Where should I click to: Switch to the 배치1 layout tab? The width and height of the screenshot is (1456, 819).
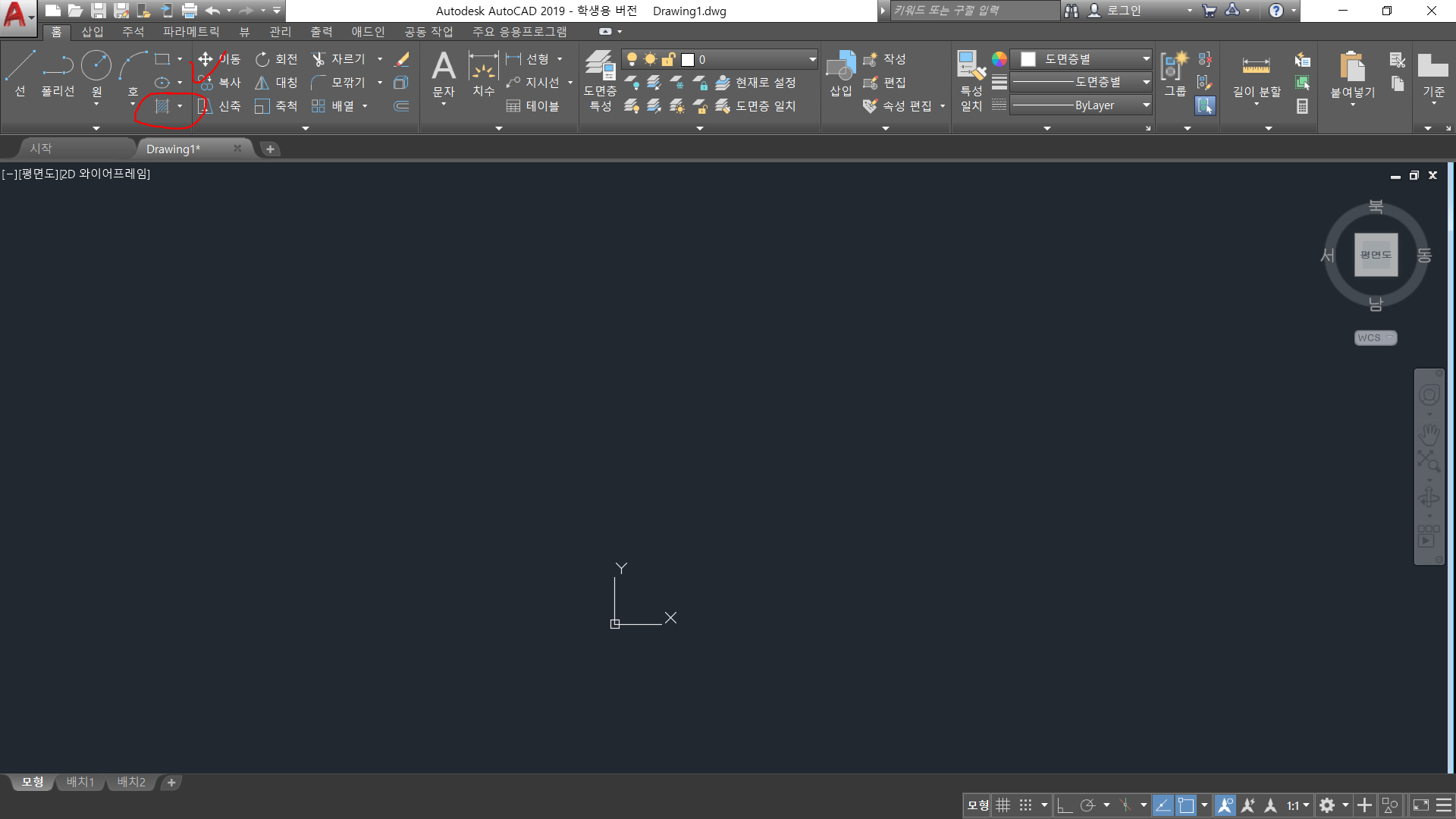pos(80,782)
